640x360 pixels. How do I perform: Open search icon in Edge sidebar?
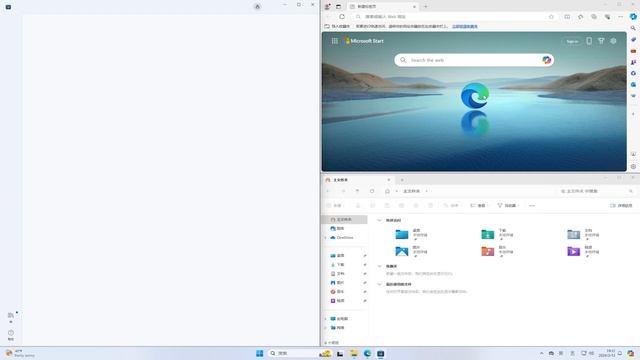point(633,28)
